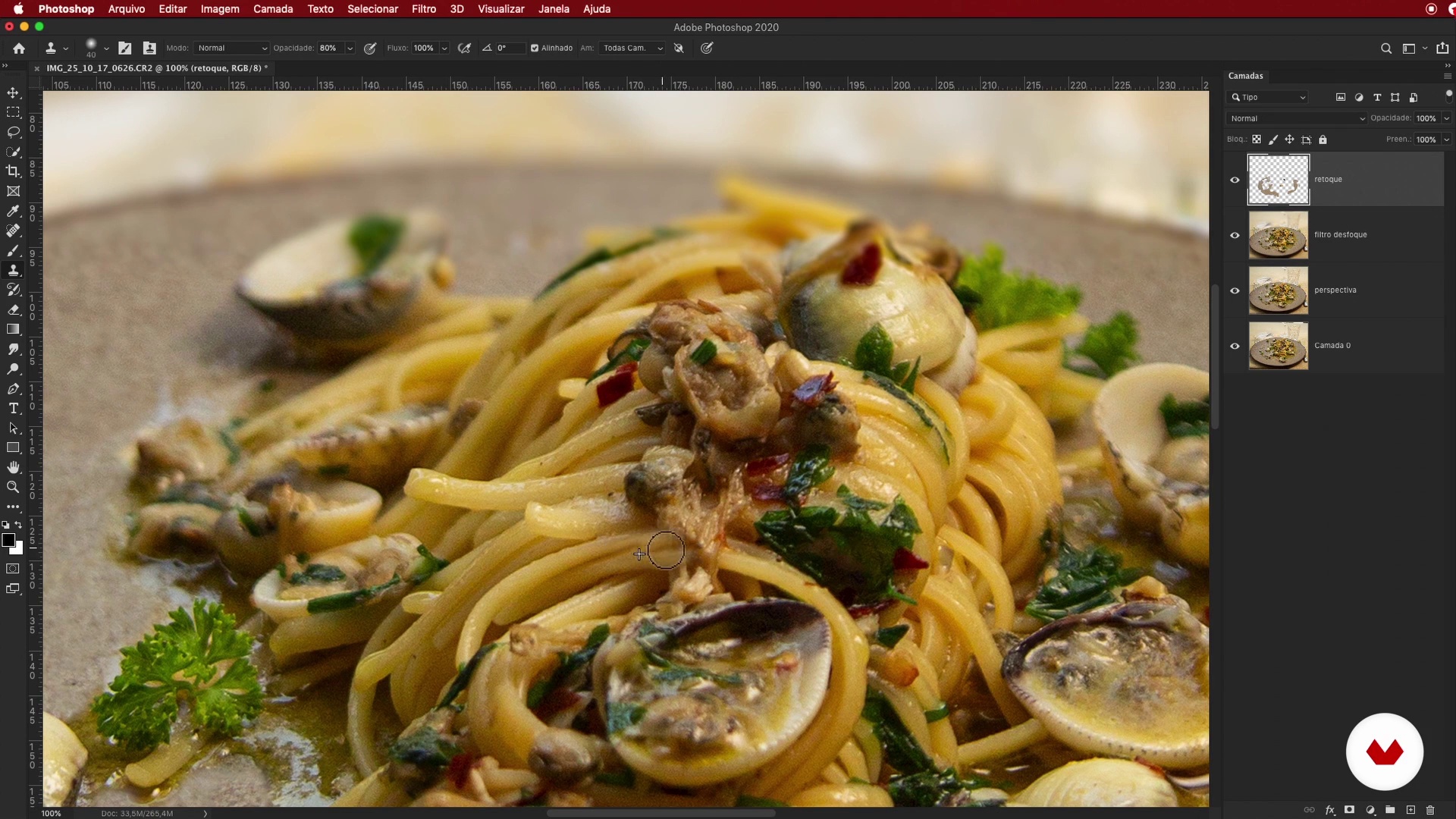Open the Tipo layer filter dropdown

click(1268, 97)
